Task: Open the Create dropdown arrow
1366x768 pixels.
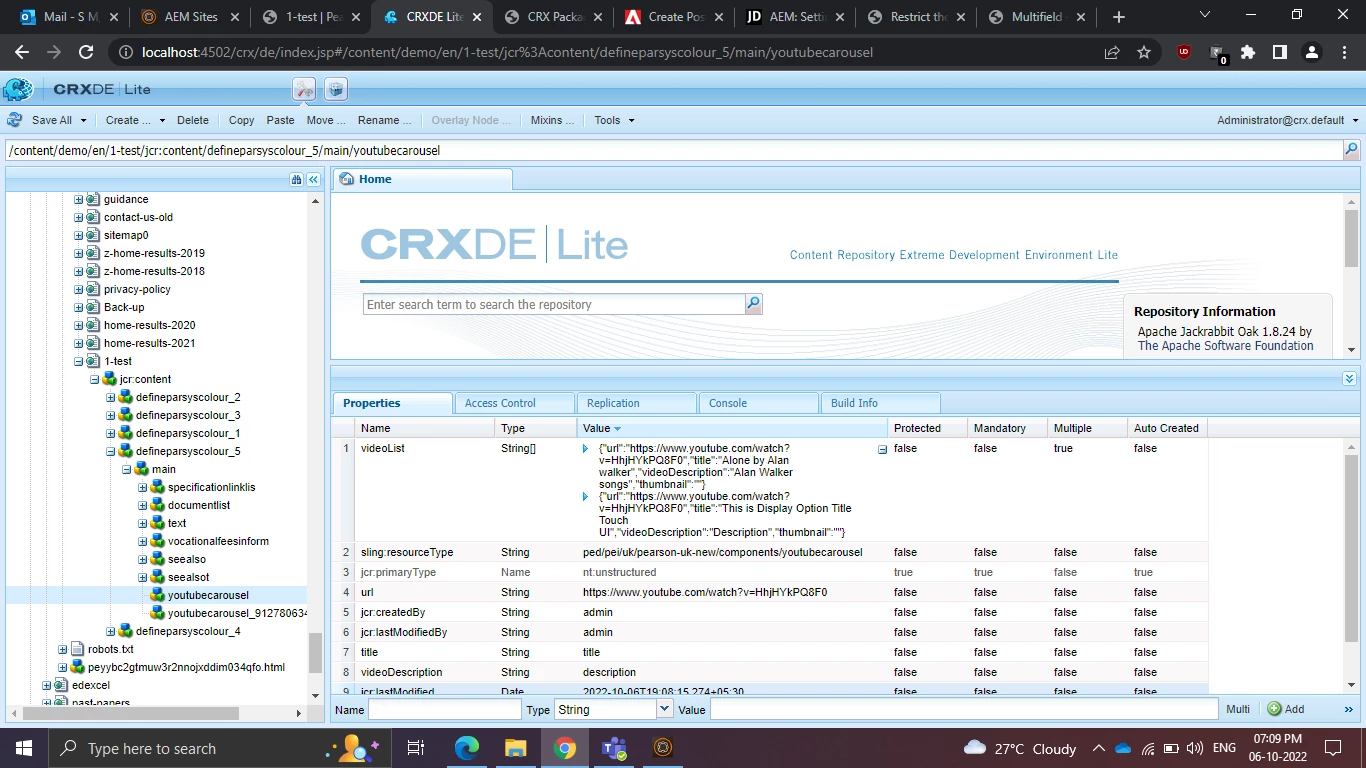Action: 162,120
